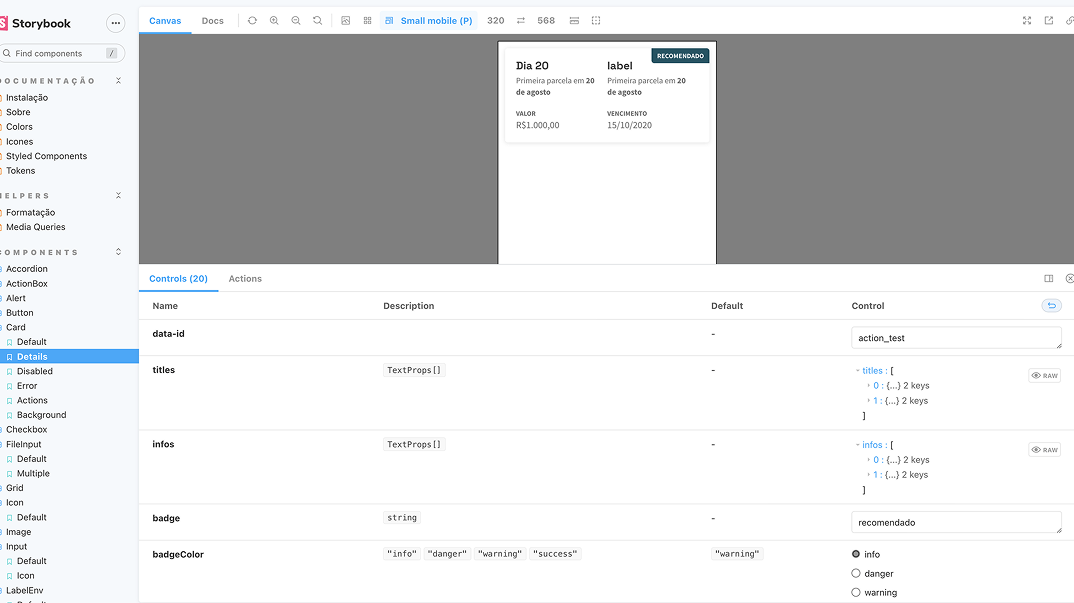The image size is (1074, 603).
Task: Collapse the infos array tree
Action: 858,445
